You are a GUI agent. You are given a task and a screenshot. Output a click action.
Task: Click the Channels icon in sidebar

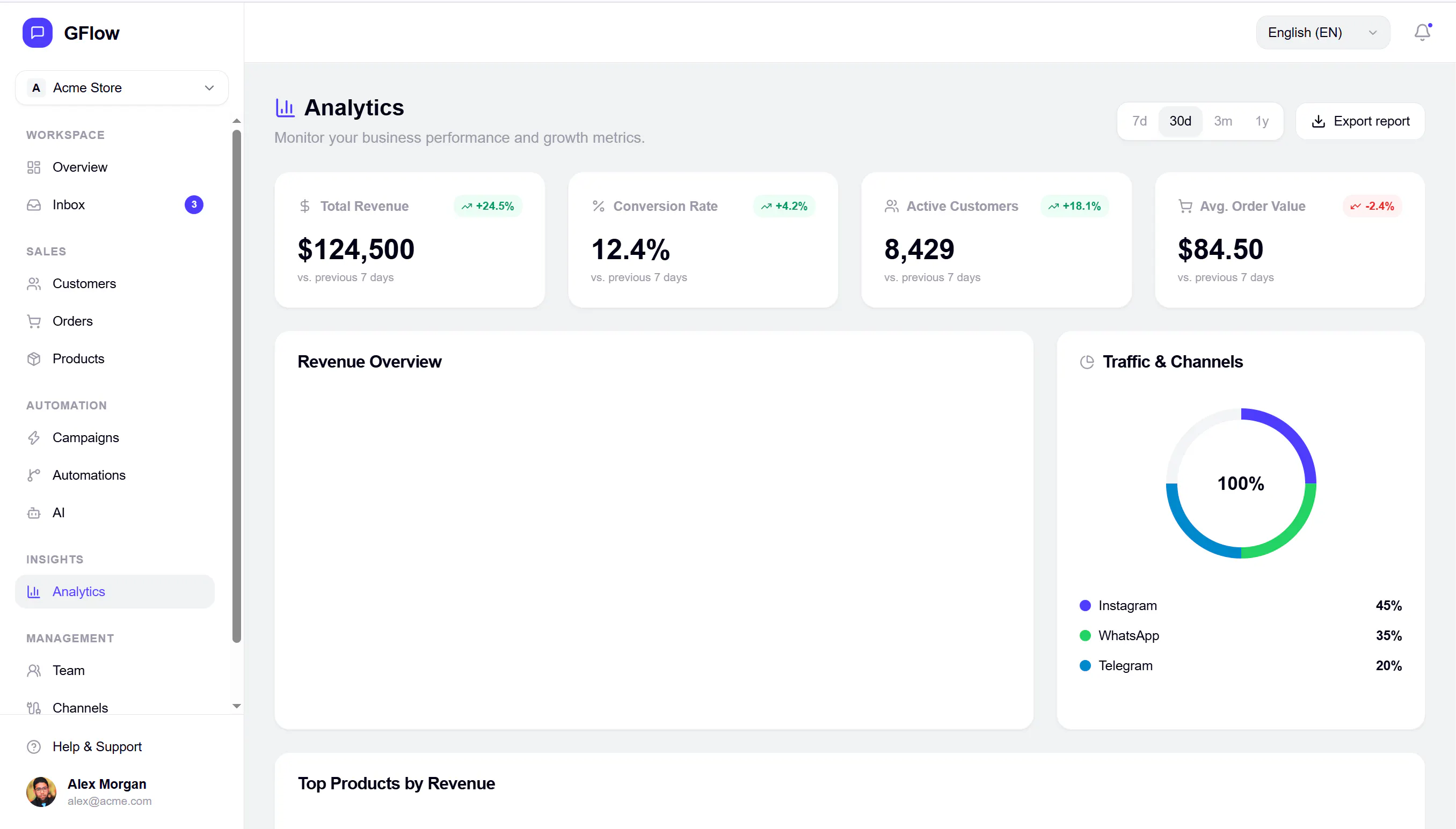click(x=34, y=708)
